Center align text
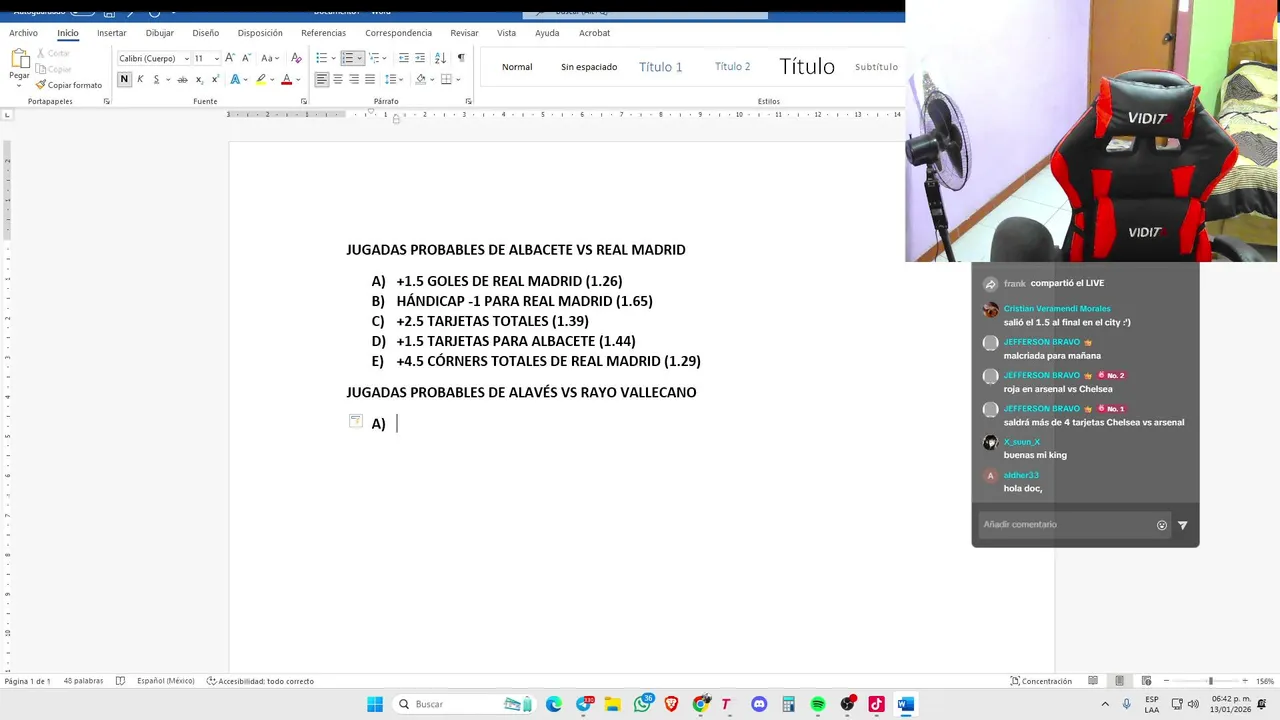The width and height of the screenshot is (1280, 720). pyautogui.click(x=338, y=79)
